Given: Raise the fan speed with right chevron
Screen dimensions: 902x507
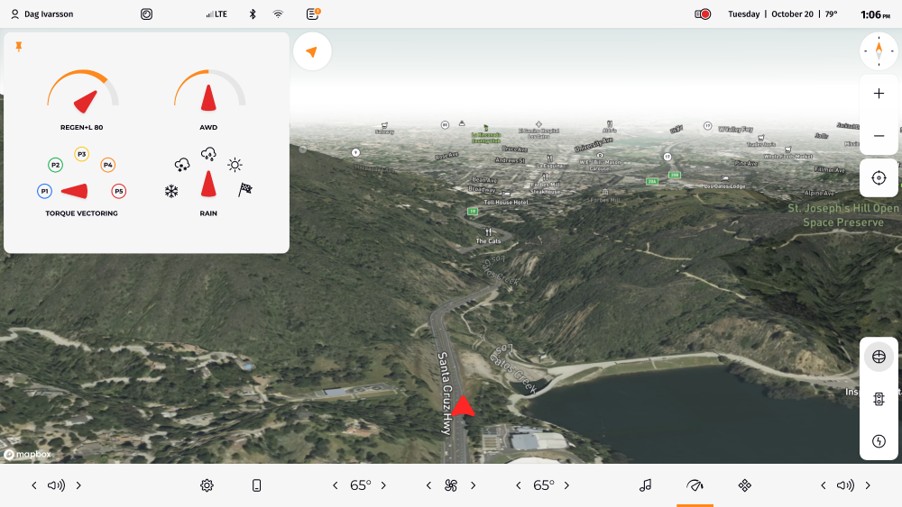Looking at the screenshot, I should pos(473,486).
